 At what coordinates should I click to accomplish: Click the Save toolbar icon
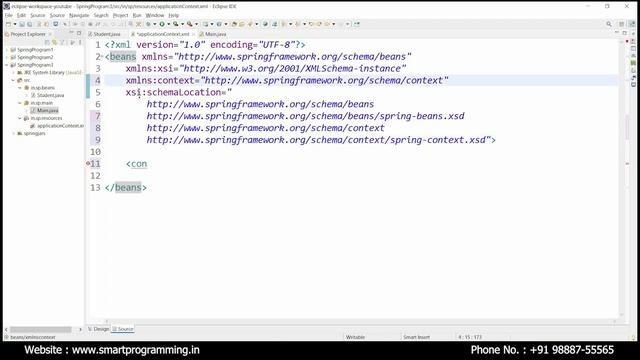point(22,24)
